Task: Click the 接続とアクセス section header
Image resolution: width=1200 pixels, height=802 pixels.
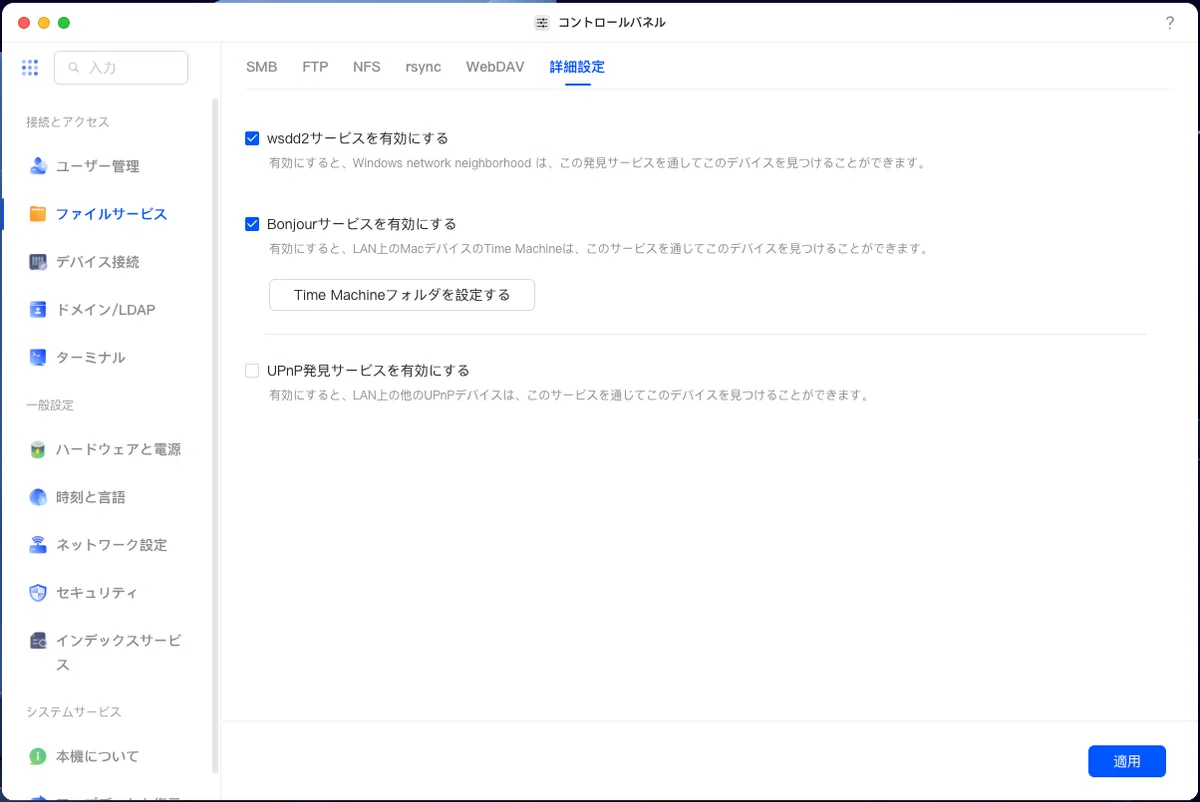Action: coord(68,122)
